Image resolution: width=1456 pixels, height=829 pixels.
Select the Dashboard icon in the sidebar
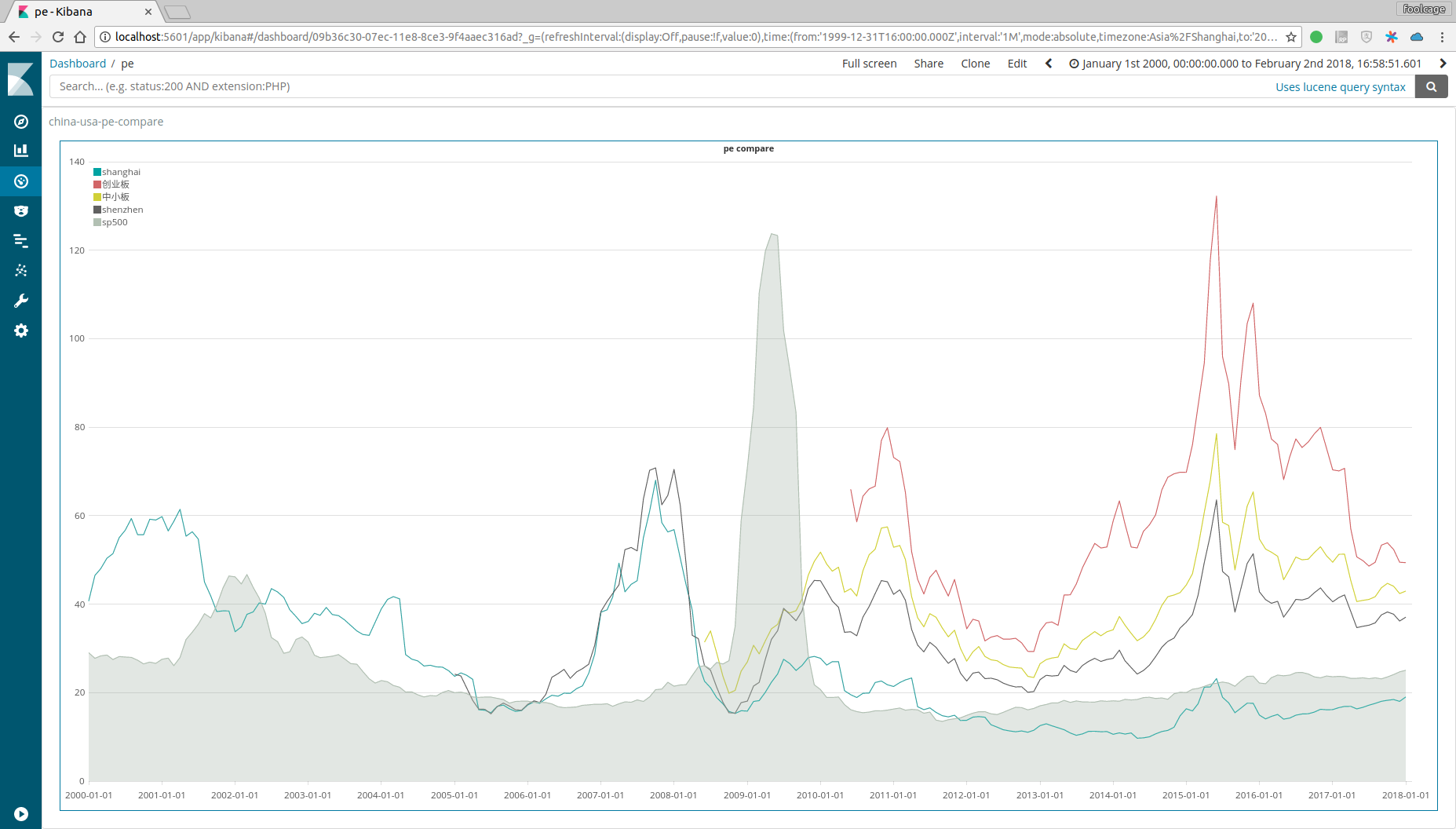pyautogui.click(x=21, y=181)
